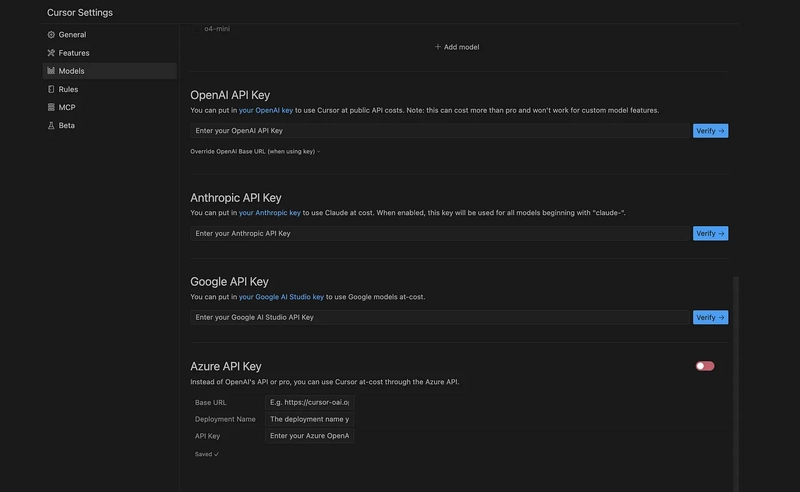Click the 'Base URL' label in Azure section
Viewport: 800px width, 492px height.
[x=210, y=403]
